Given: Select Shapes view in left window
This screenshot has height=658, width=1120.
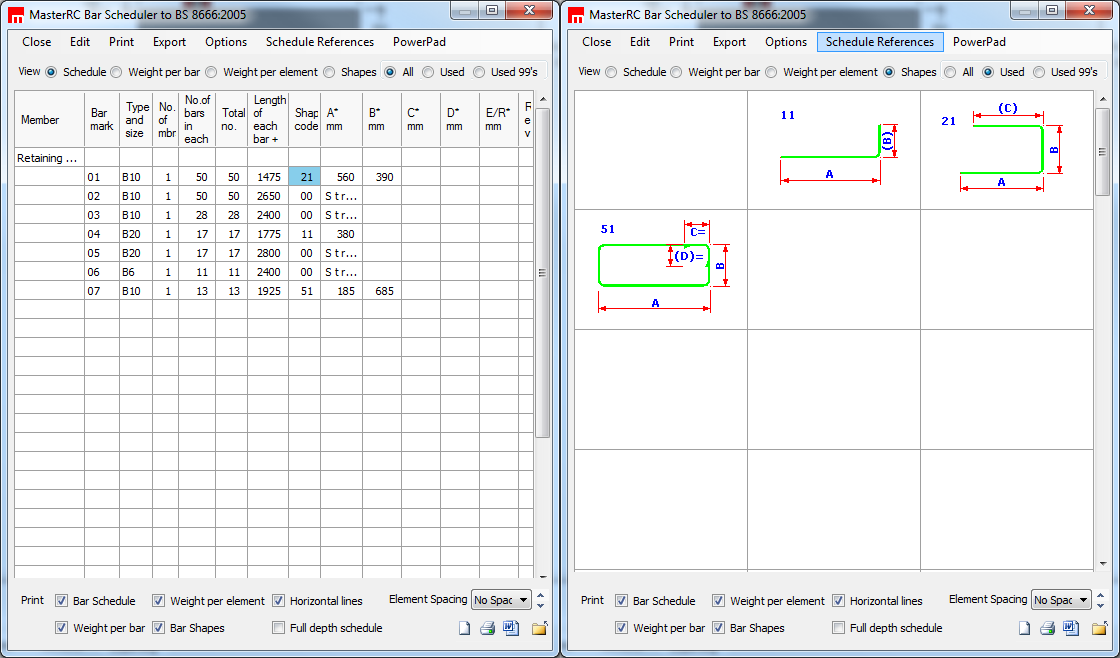Looking at the screenshot, I should click(329, 72).
